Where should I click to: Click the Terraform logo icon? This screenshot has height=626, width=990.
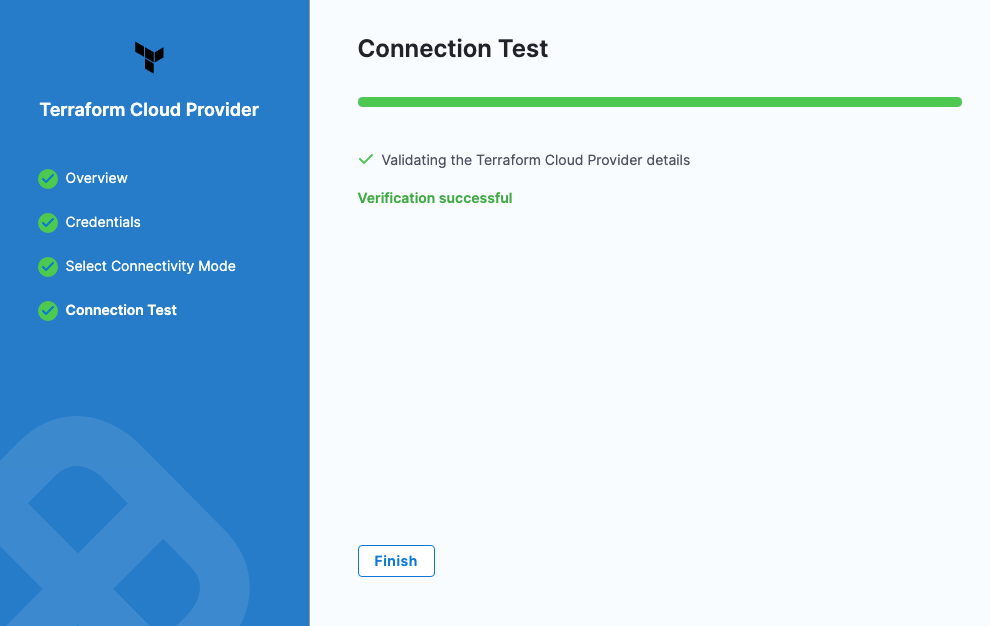(149, 57)
